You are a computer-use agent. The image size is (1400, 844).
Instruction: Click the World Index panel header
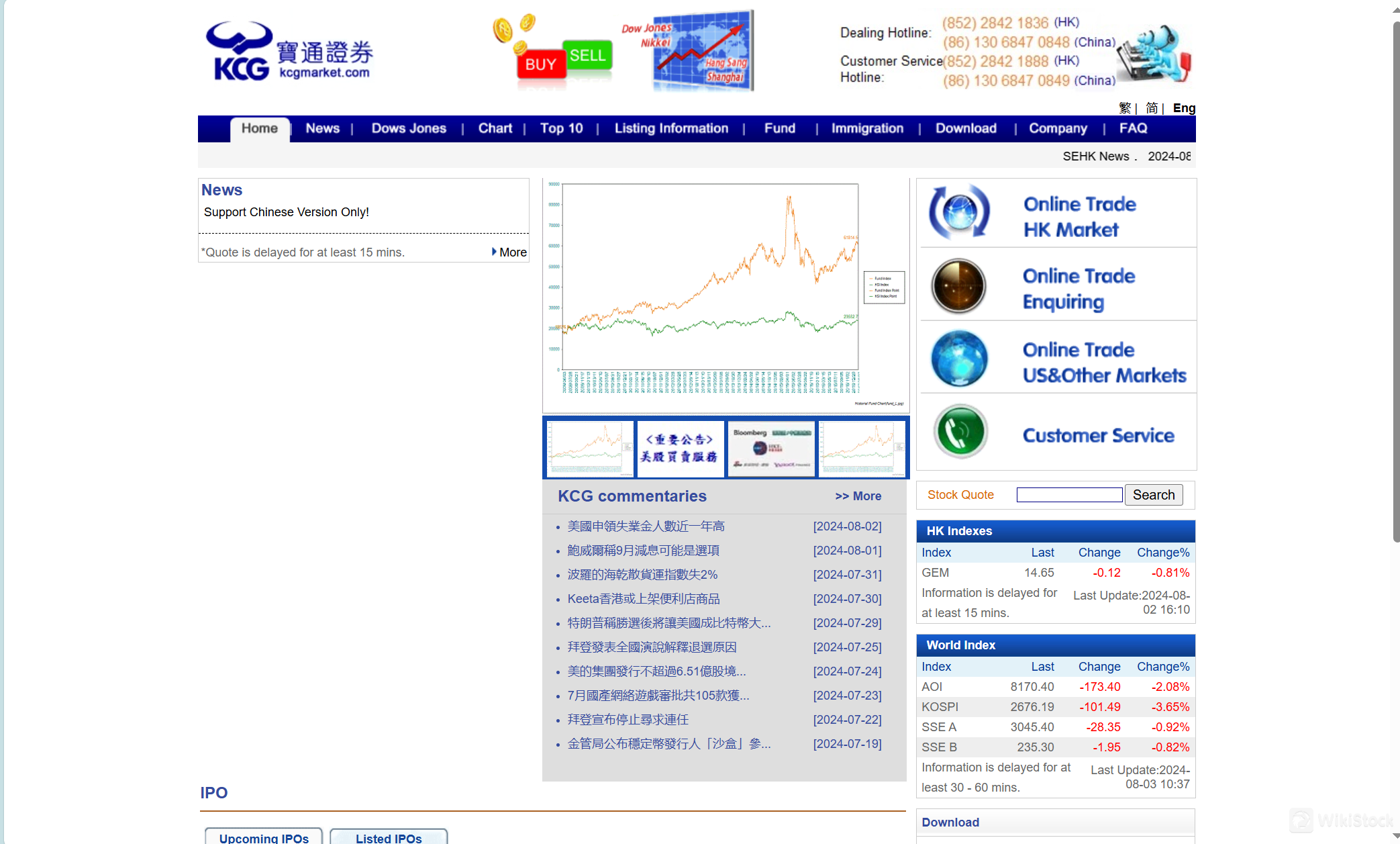(x=1055, y=645)
